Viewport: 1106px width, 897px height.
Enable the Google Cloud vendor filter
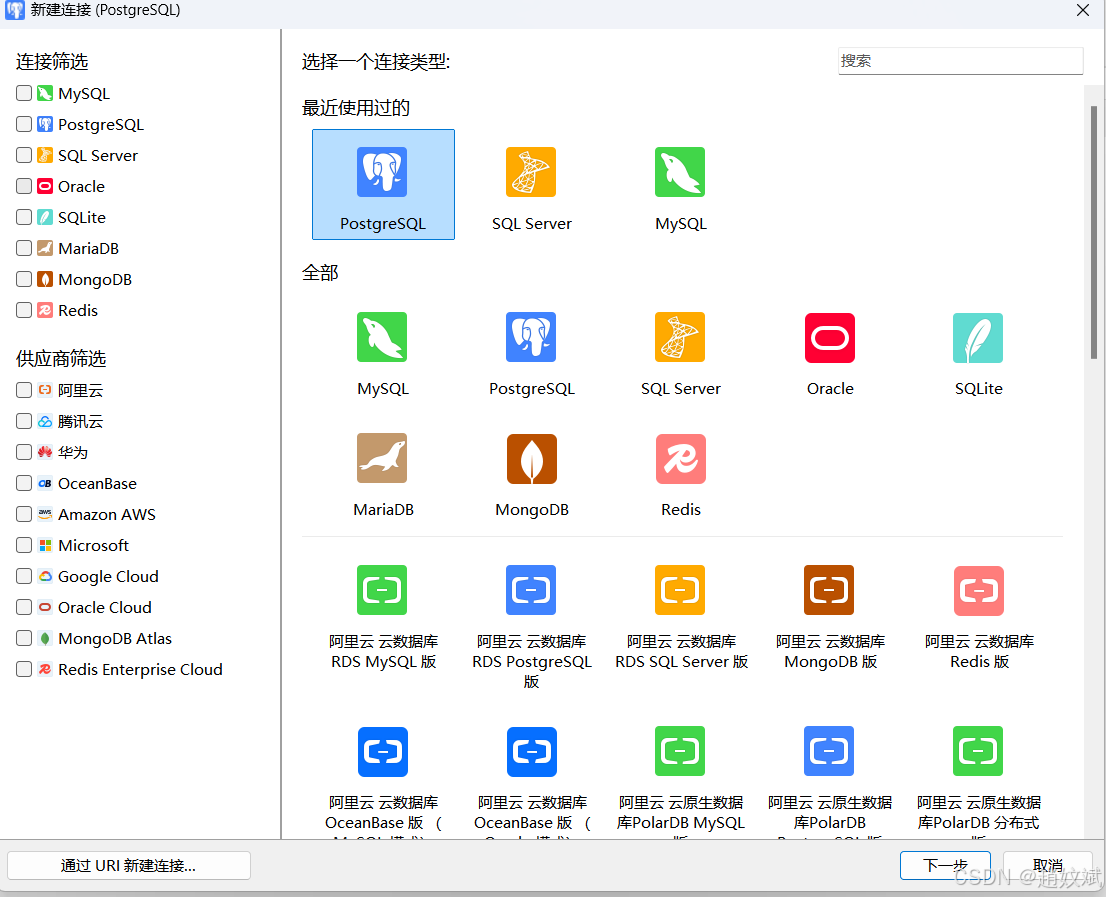(24, 576)
